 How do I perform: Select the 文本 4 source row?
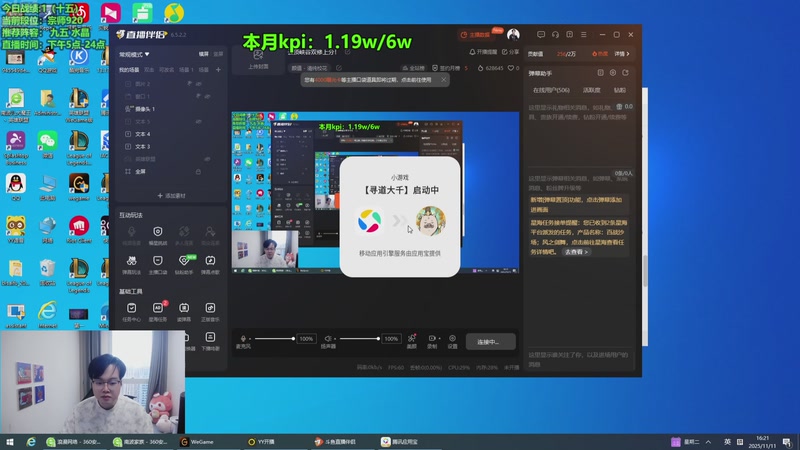[169, 134]
